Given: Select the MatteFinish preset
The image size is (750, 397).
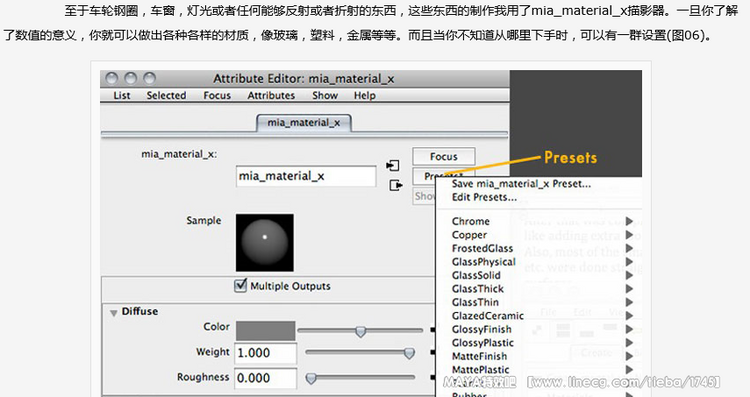Looking at the screenshot, I should [x=479, y=356].
